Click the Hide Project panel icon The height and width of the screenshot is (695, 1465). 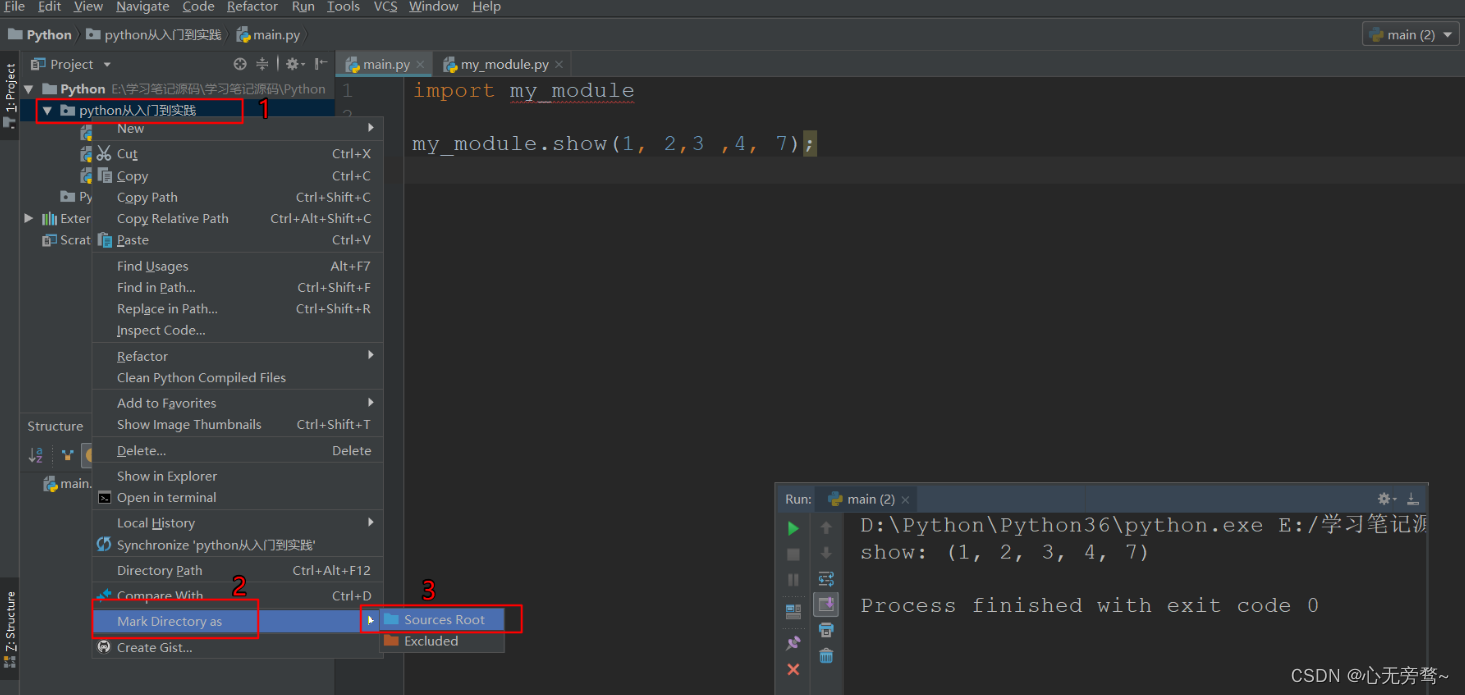[x=321, y=64]
